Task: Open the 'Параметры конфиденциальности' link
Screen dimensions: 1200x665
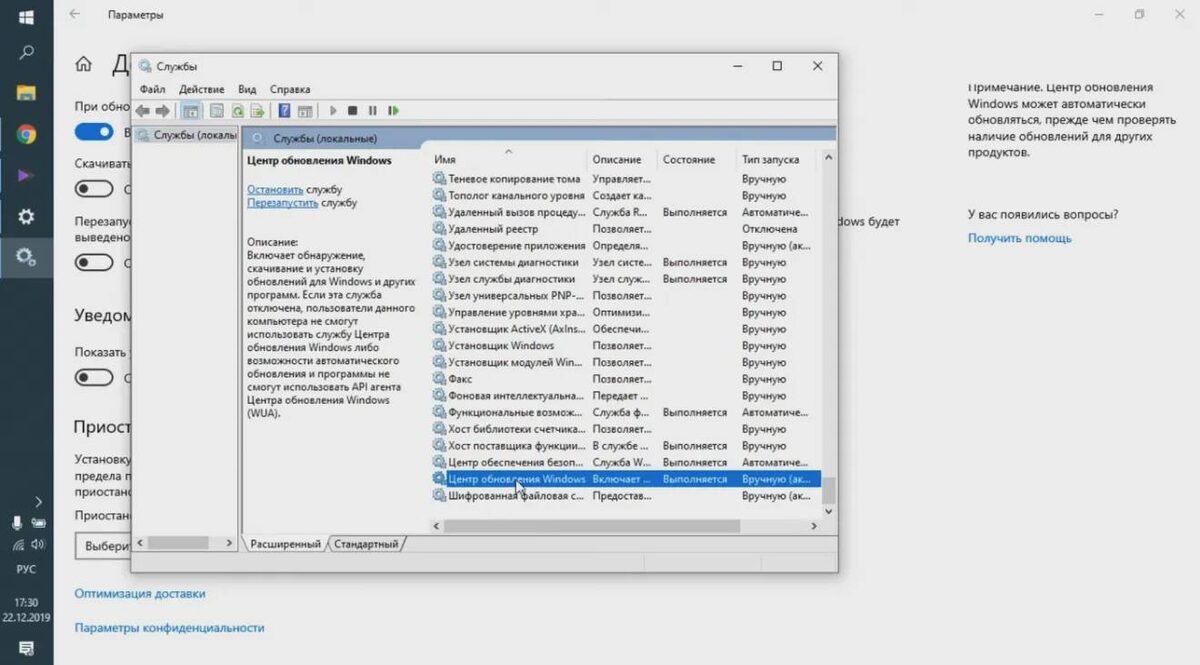Action: 170,627
